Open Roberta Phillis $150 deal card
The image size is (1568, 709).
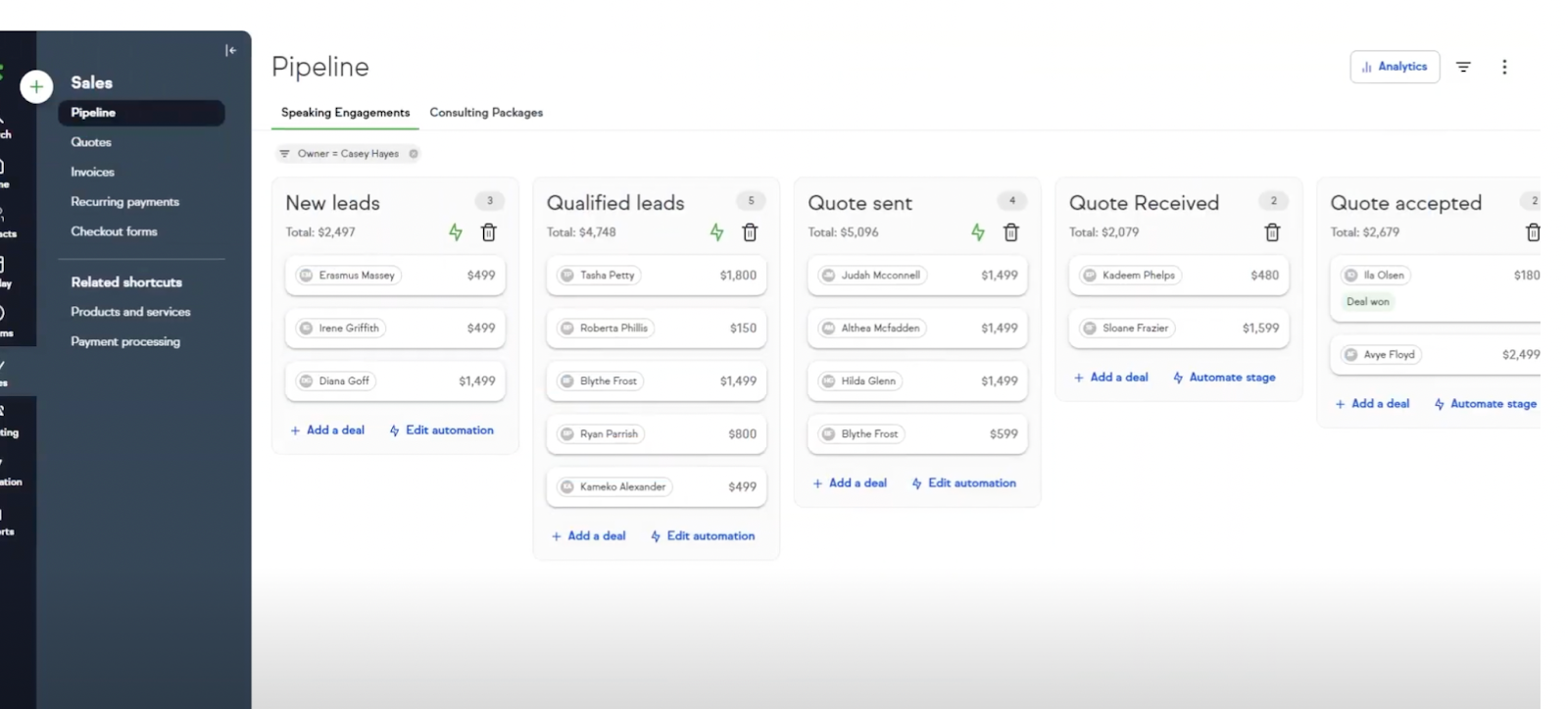[x=657, y=329]
